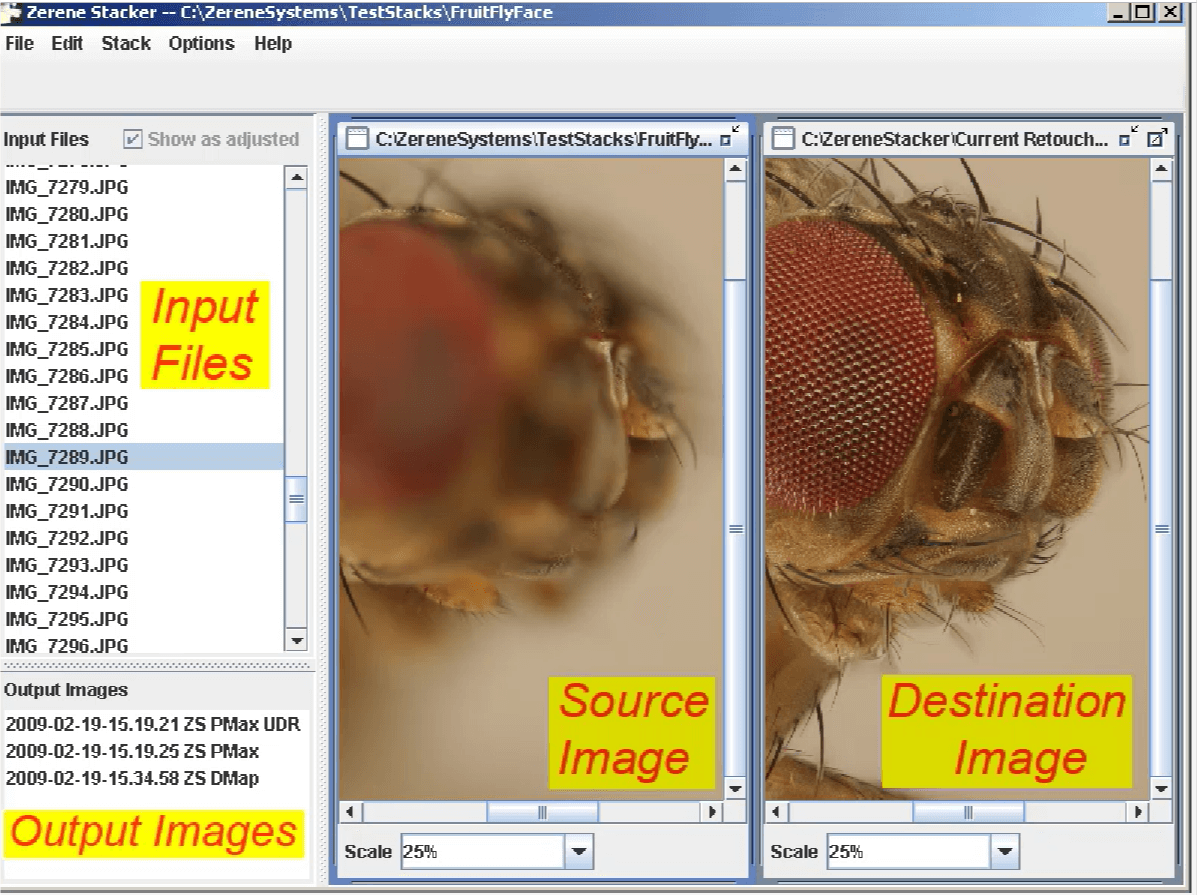Click source Scale 25% field
The image size is (1197, 895).
pos(482,851)
